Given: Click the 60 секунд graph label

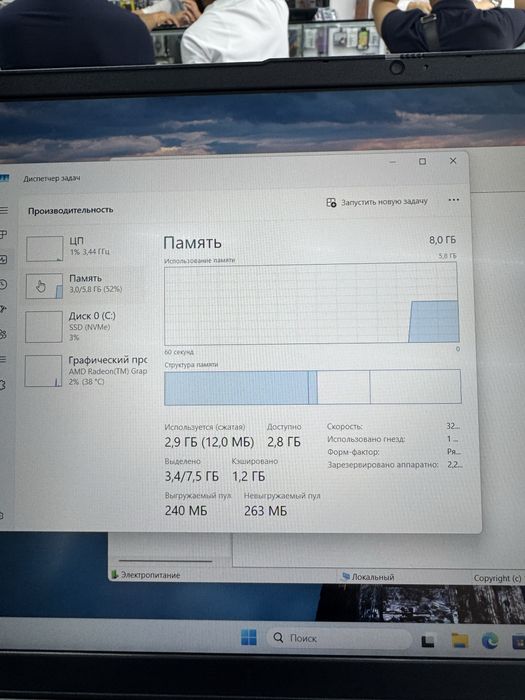Looking at the screenshot, I should click(x=179, y=352).
